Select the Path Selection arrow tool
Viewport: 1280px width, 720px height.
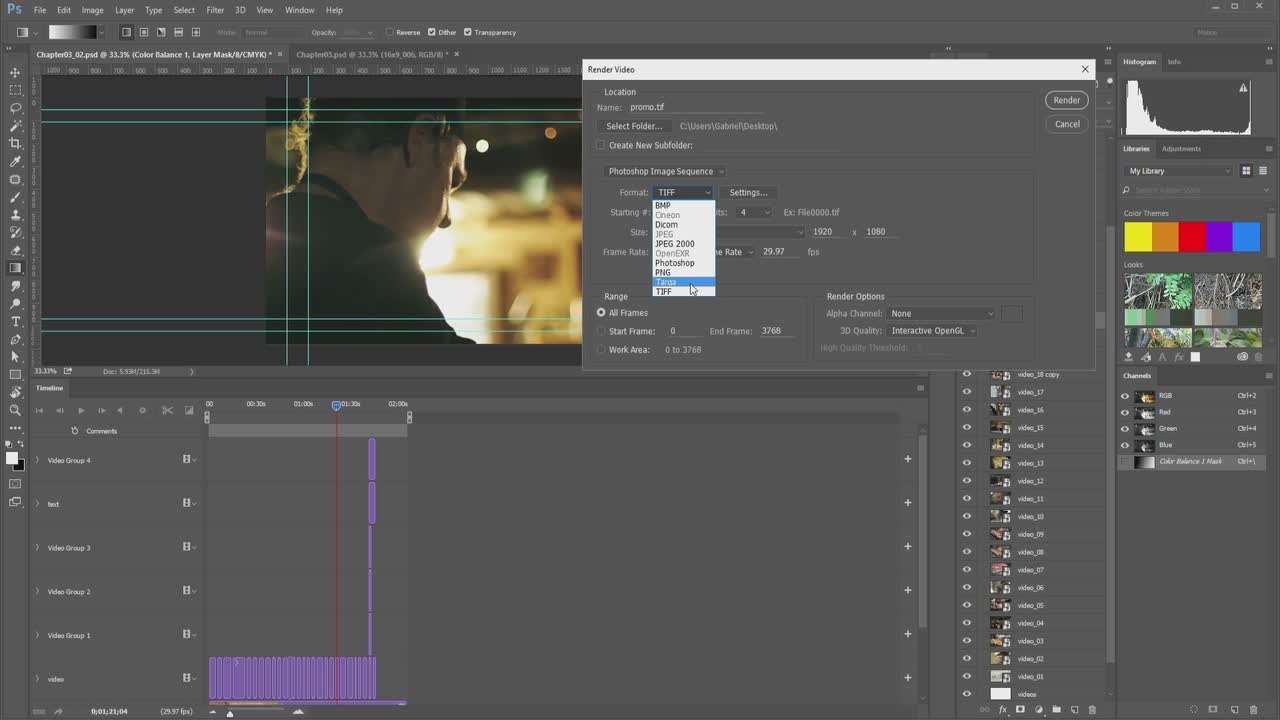click(x=15, y=357)
